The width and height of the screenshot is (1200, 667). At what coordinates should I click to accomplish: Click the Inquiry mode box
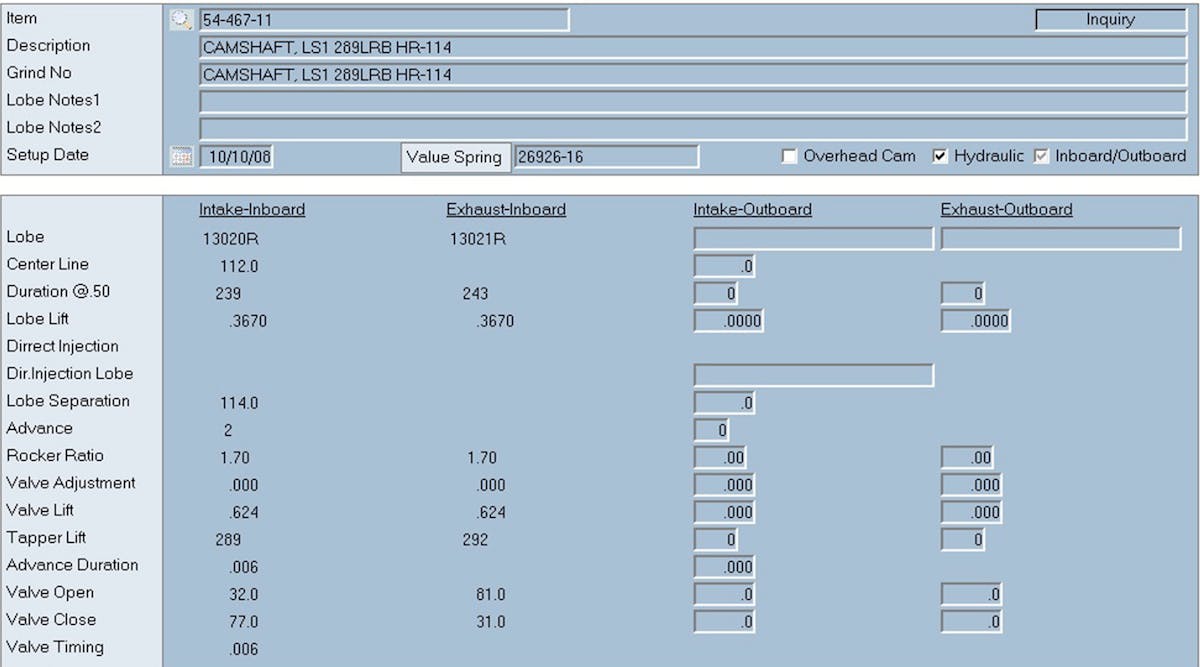1110,20
